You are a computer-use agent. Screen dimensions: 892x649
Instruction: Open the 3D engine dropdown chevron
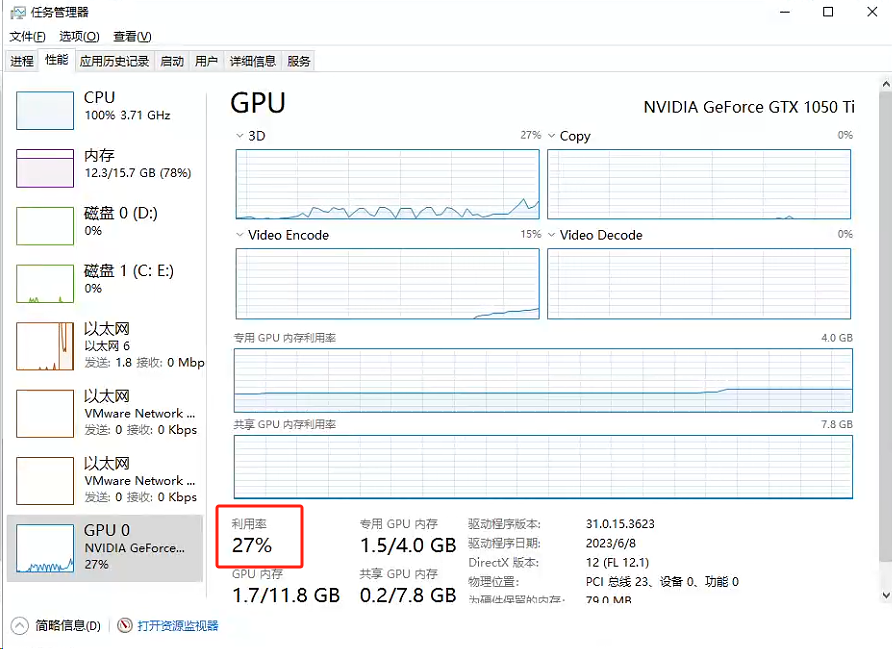pyautogui.click(x=239, y=136)
